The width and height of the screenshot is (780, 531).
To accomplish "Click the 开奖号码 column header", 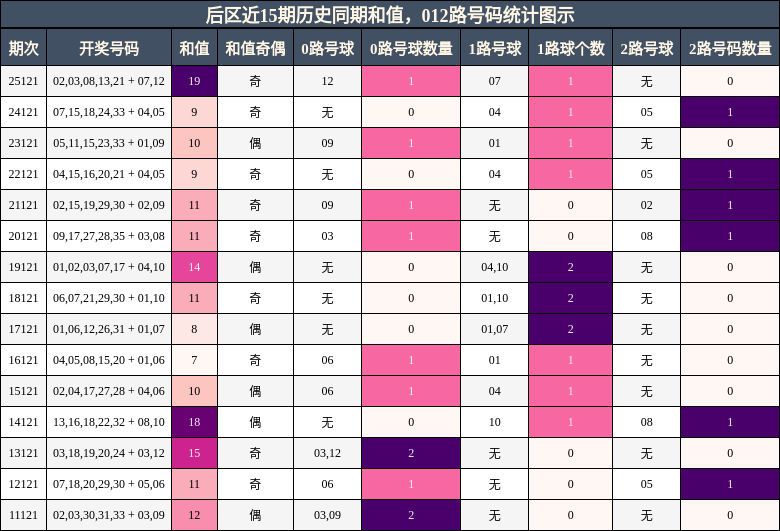I will click(x=109, y=48).
